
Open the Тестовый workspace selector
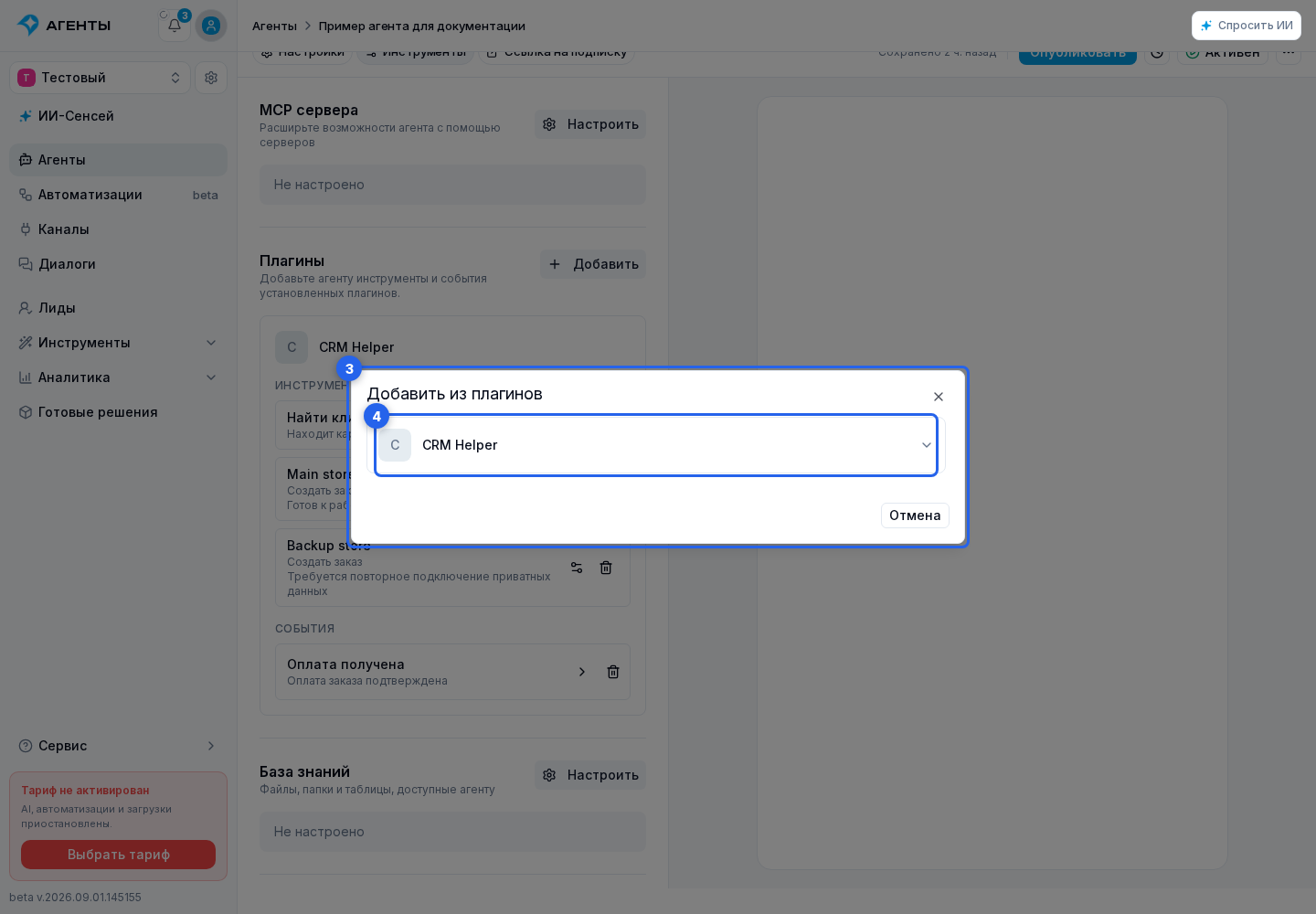point(100,78)
